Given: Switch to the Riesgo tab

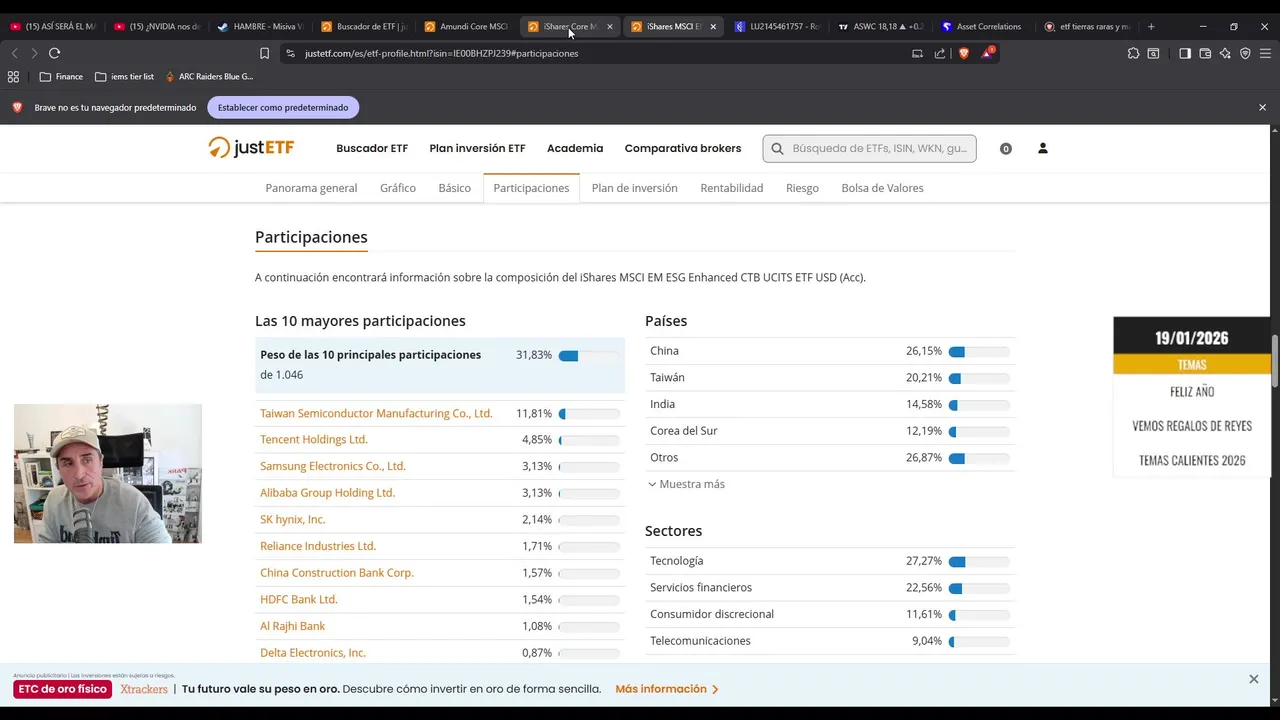Looking at the screenshot, I should 802,188.
